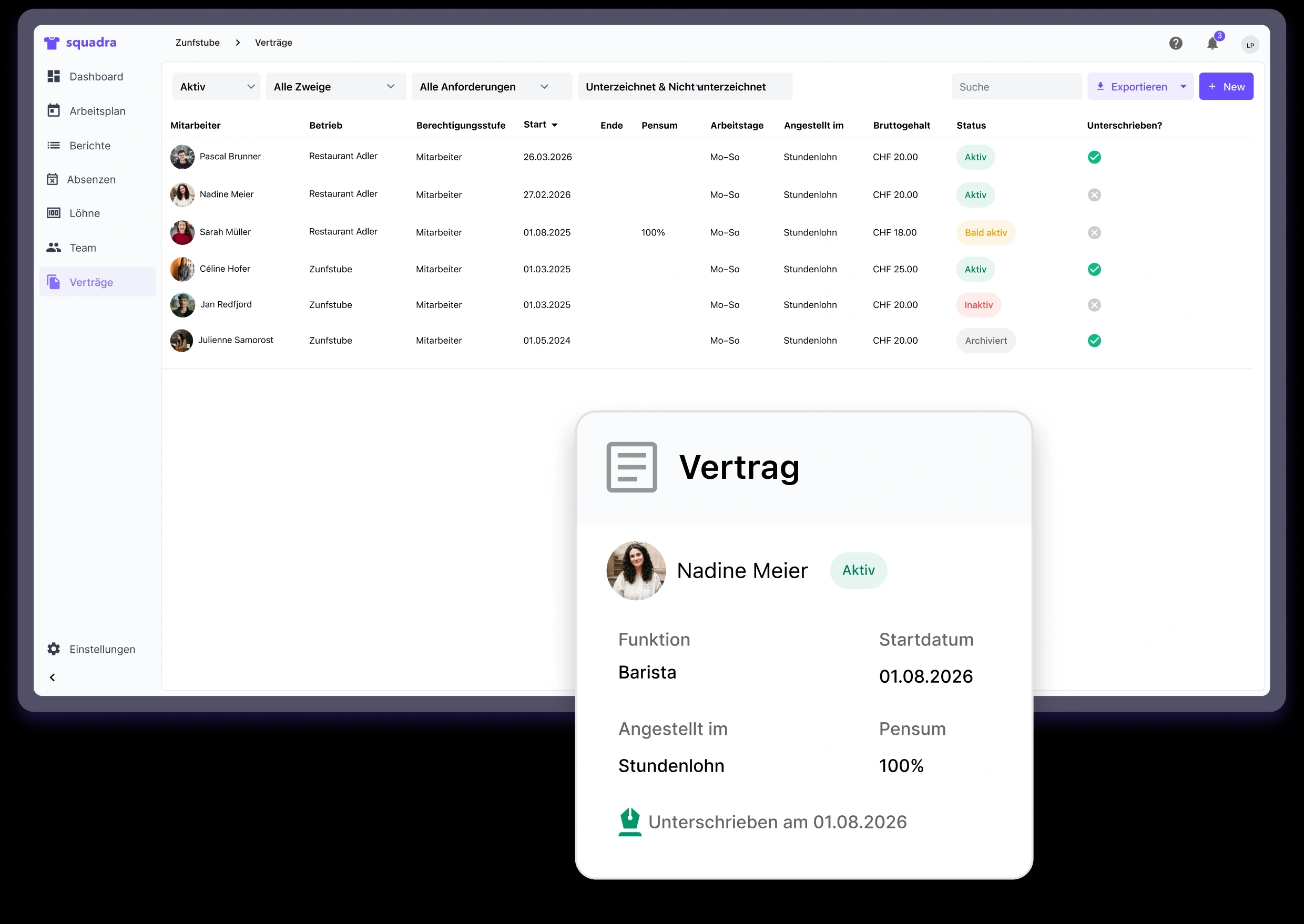
Task: Open Team in sidebar
Action: pos(97,248)
